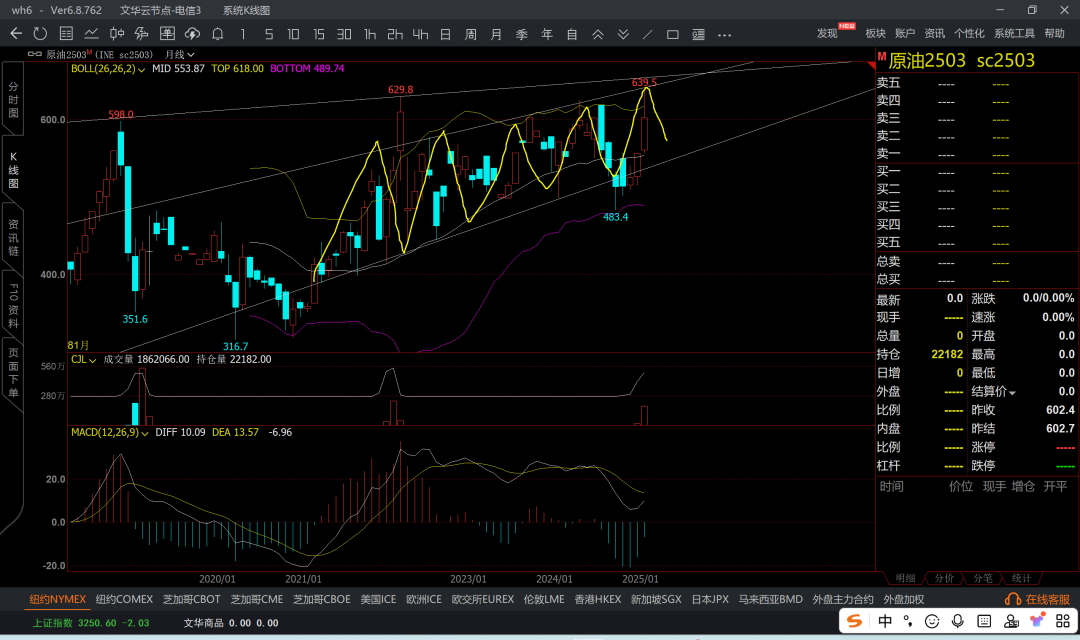Switch to 15-minute chart period
The width and height of the screenshot is (1080, 640).
point(318,34)
